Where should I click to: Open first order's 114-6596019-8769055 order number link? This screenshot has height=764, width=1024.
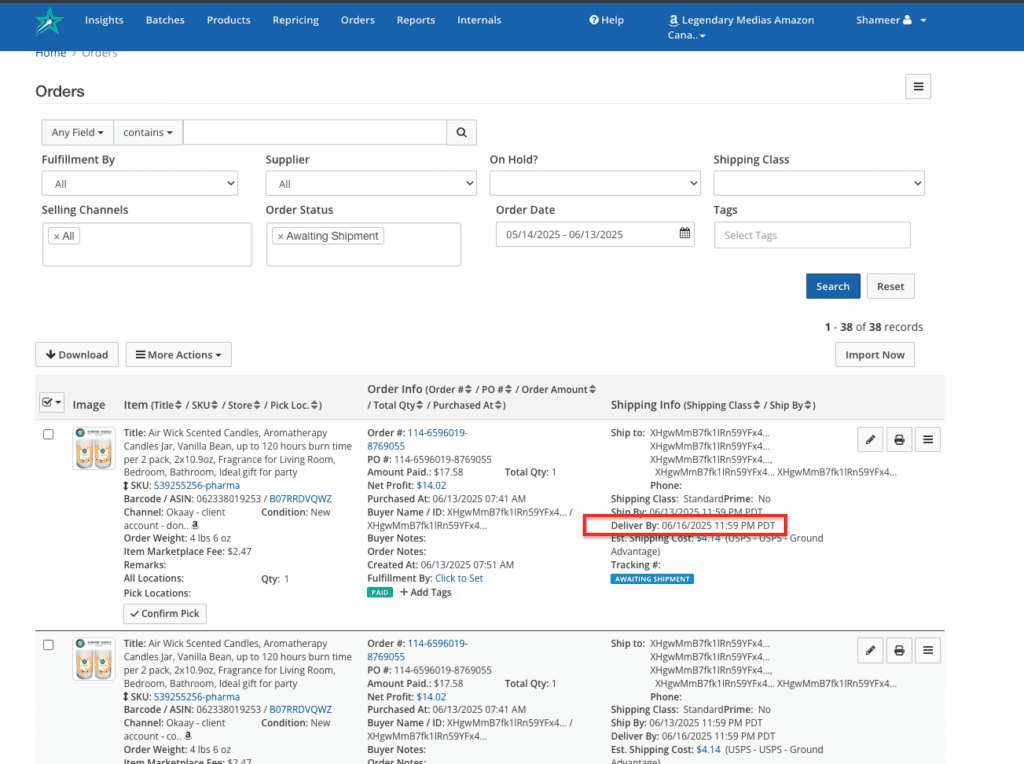coord(418,439)
